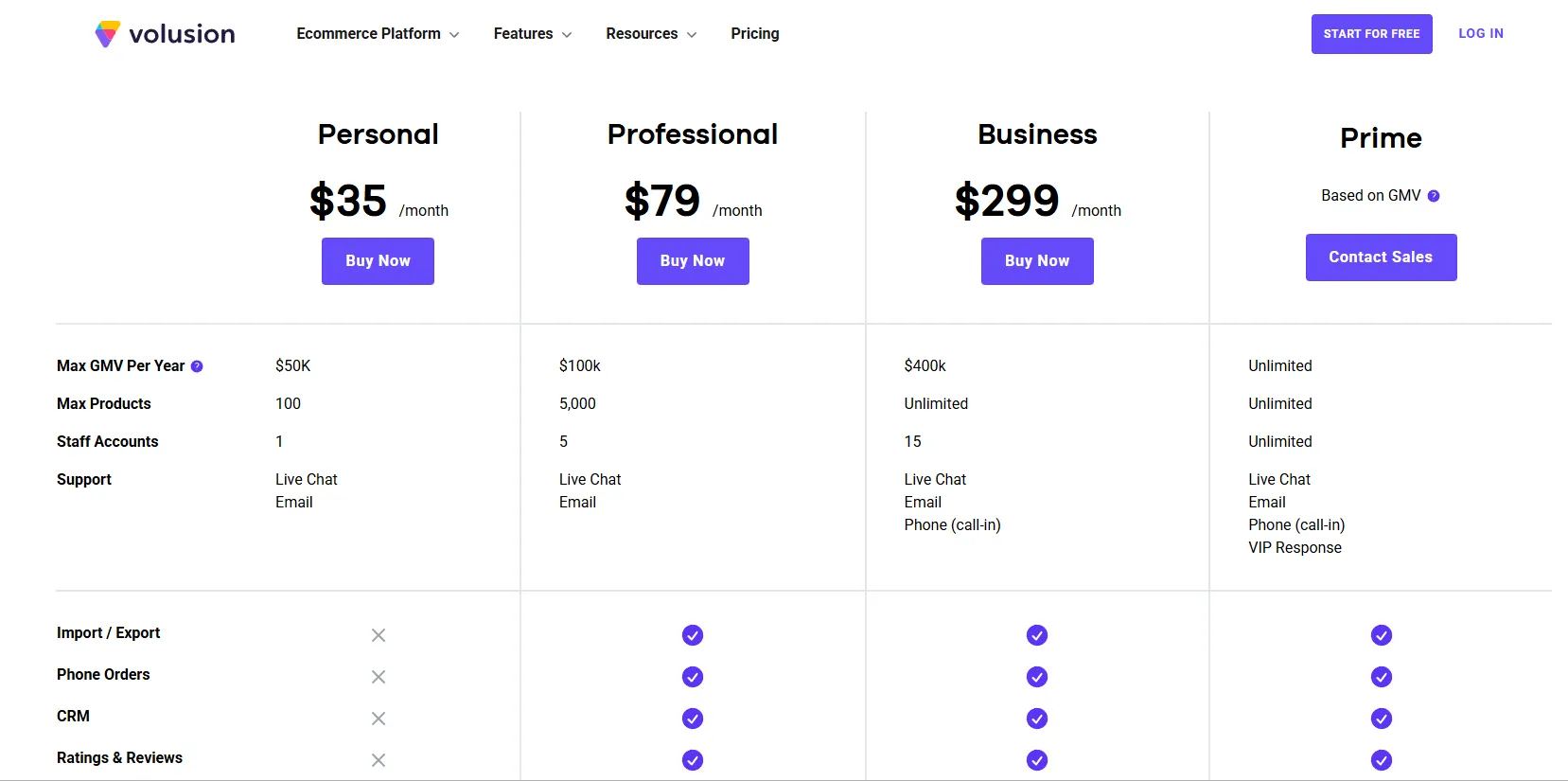Click the Prime checkmark for Ratings & Reviews
Image resolution: width=1568 pixels, height=781 pixels.
click(1382, 760)
